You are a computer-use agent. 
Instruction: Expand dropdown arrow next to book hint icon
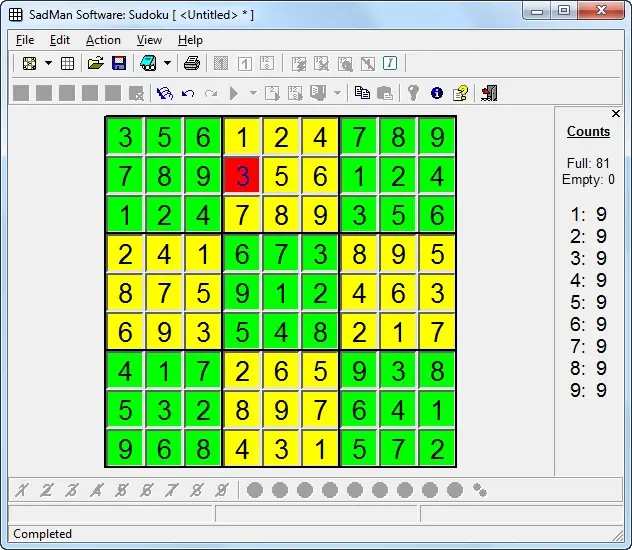point(337,93)
